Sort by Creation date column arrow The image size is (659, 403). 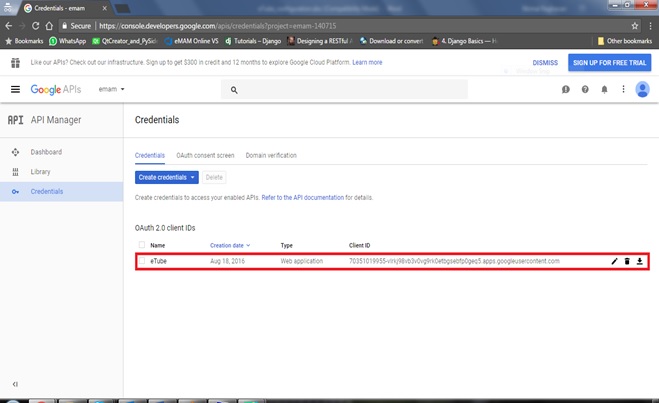click(x=248, y=245)
